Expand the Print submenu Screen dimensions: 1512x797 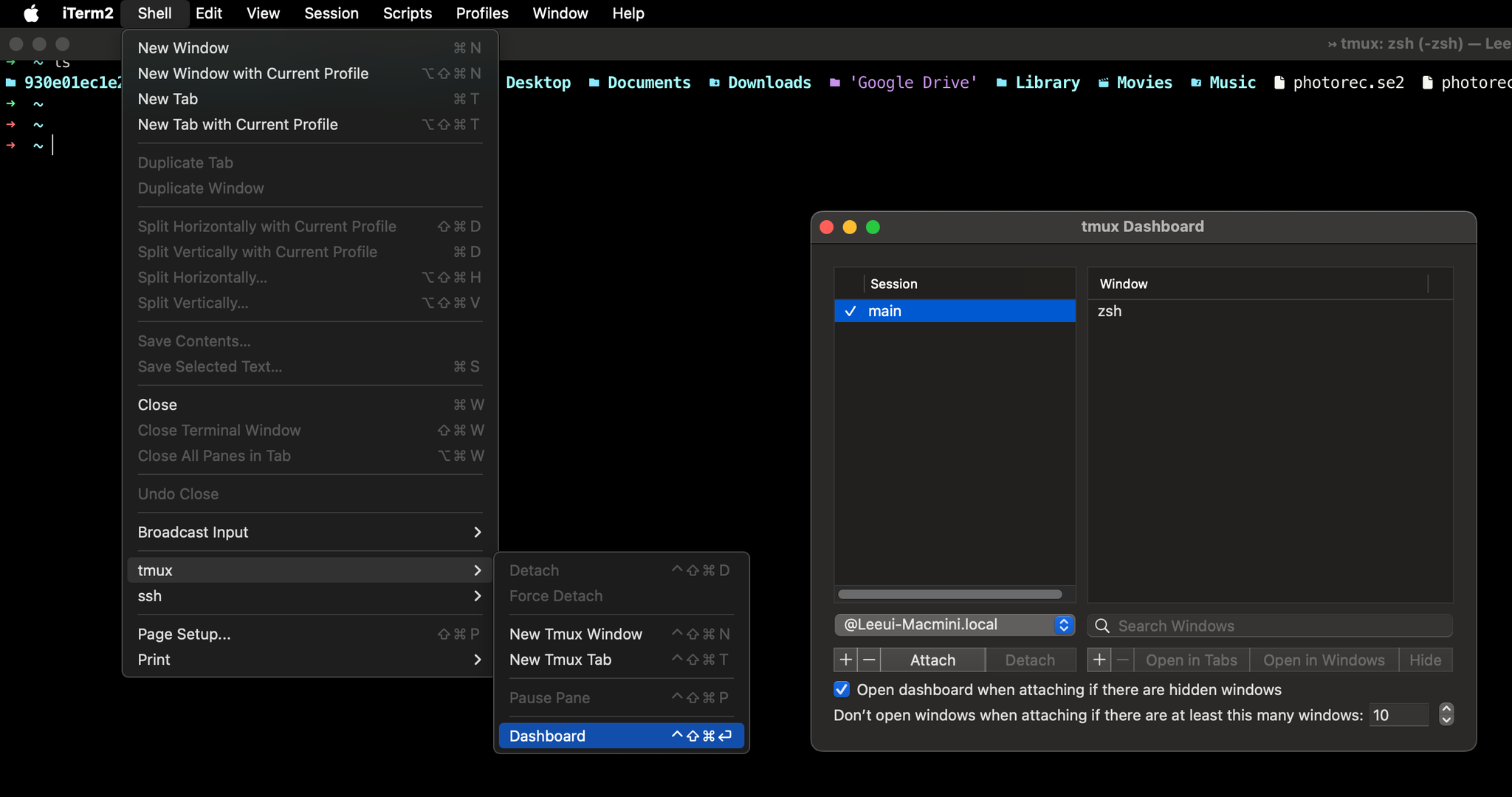(309, 660)
